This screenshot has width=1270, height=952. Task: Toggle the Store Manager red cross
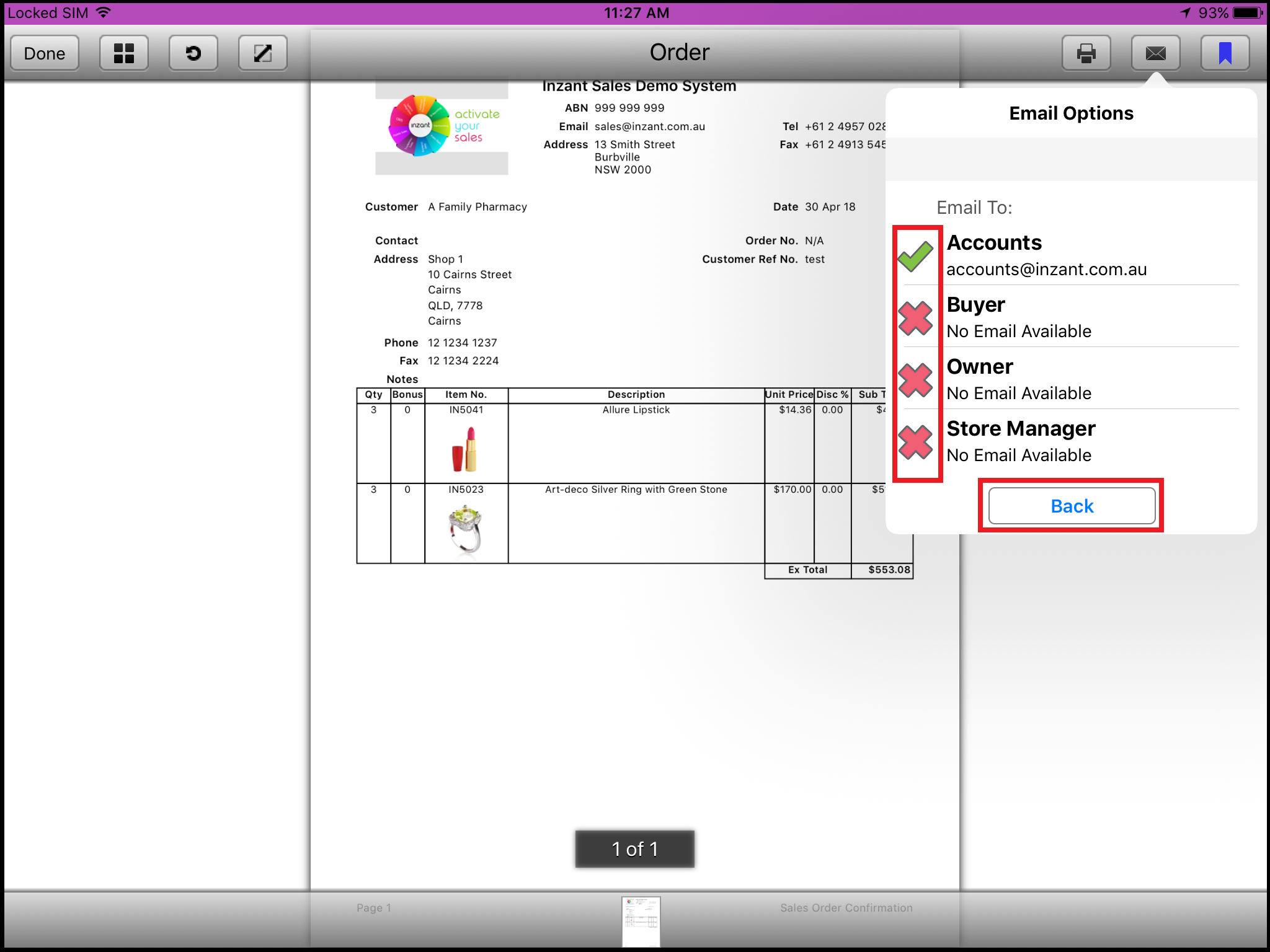[915, 442]
